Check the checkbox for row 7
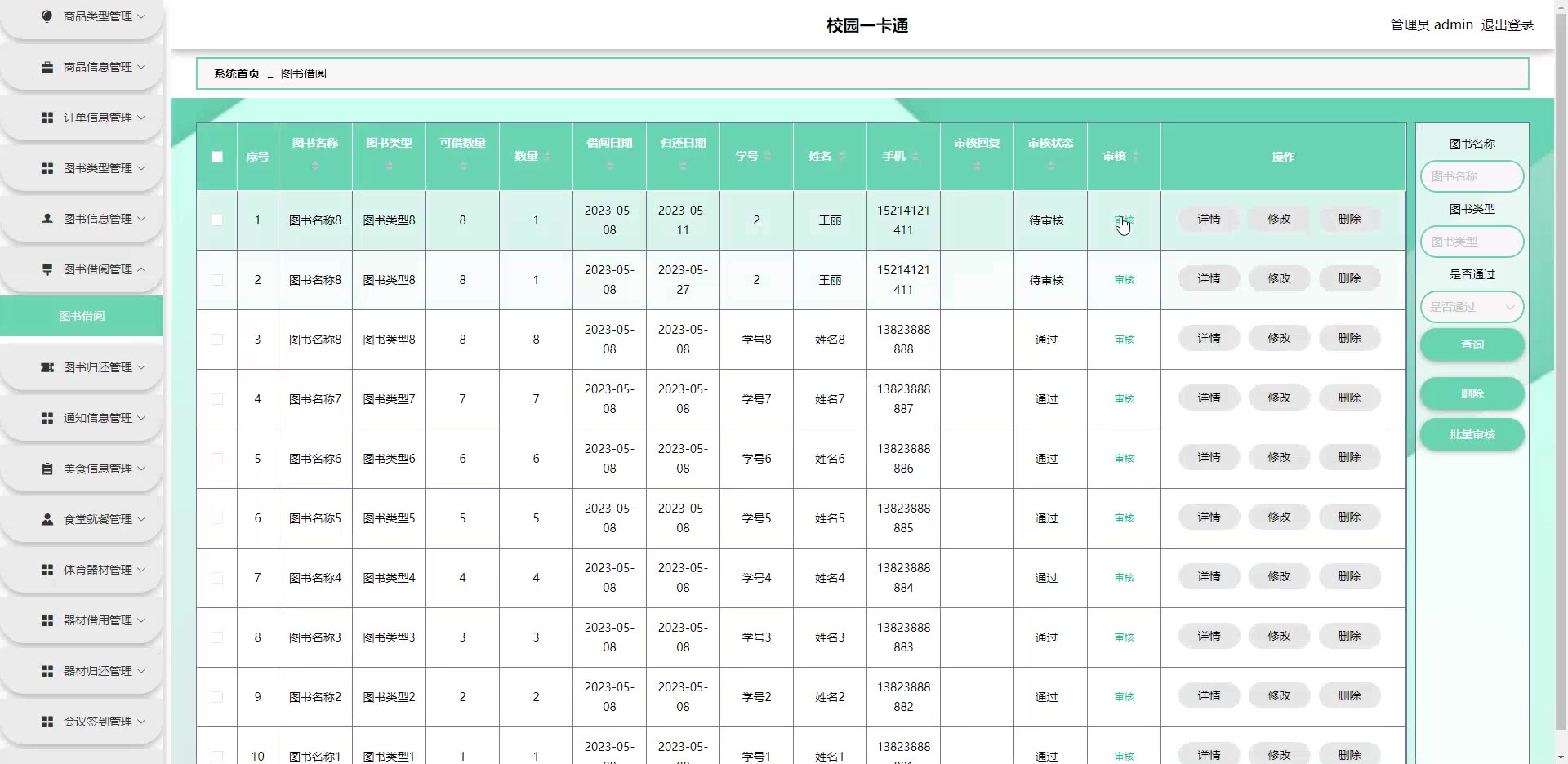This screenshot has height=764, width=1568. click(217, 578)
